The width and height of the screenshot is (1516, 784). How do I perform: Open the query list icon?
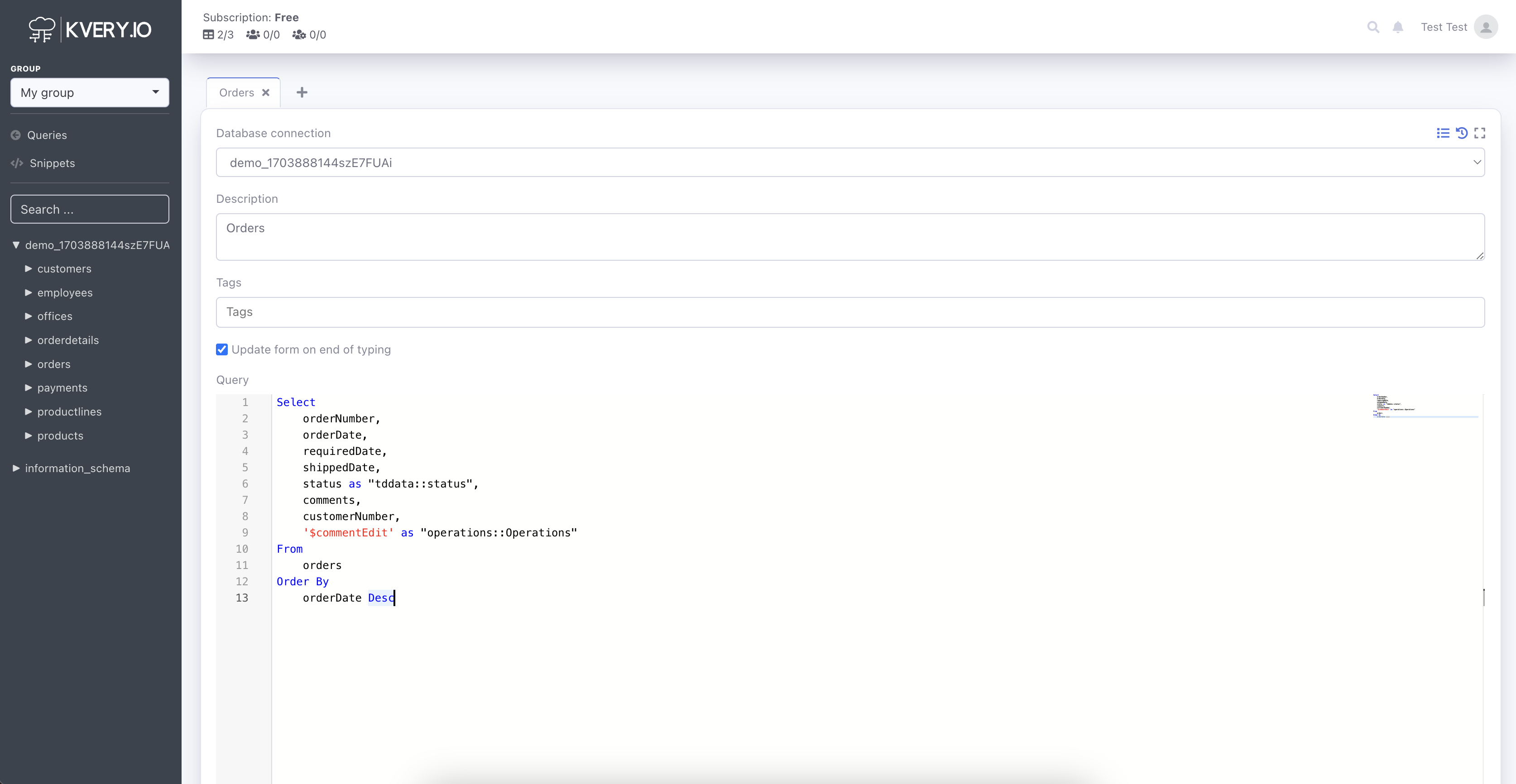pos(1443,133)
